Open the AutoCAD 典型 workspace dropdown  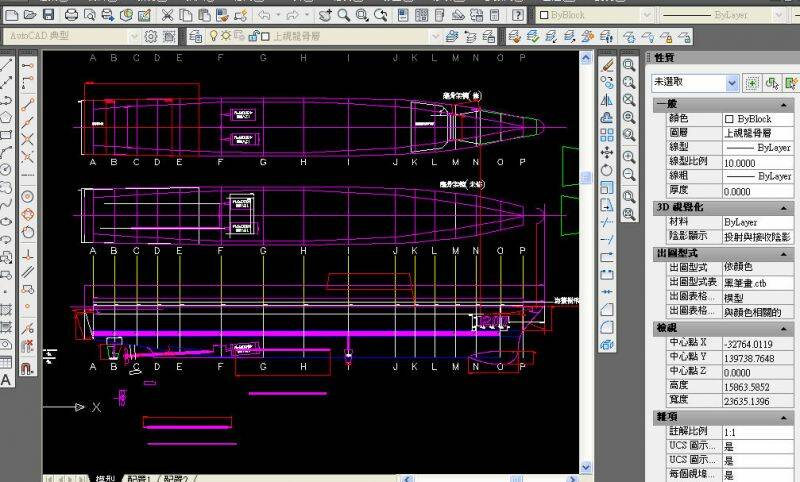(x=135, y=36)
